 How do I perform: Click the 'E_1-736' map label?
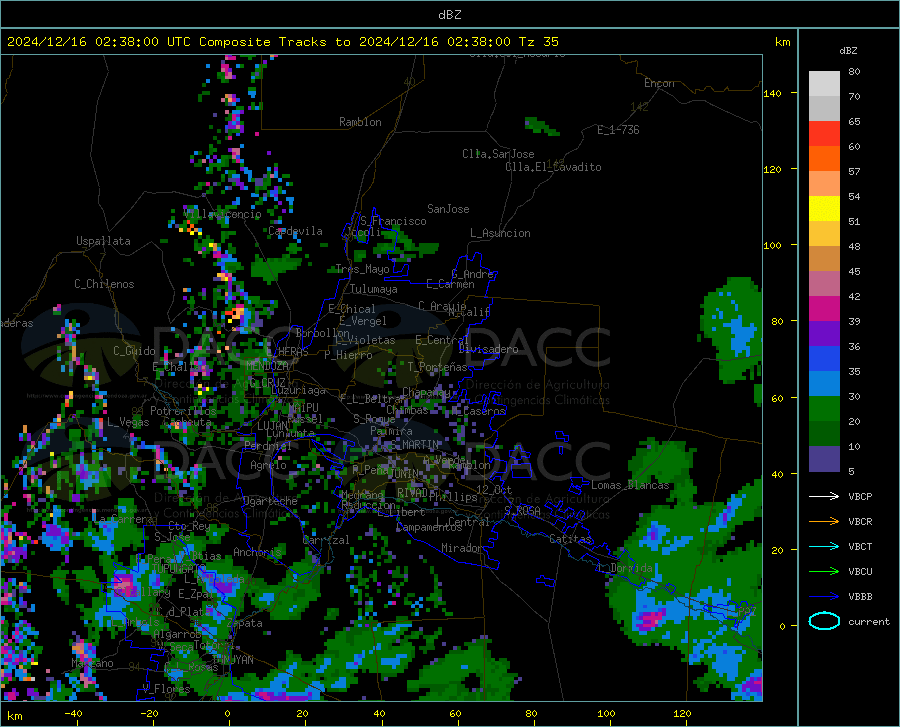[618, 130]
